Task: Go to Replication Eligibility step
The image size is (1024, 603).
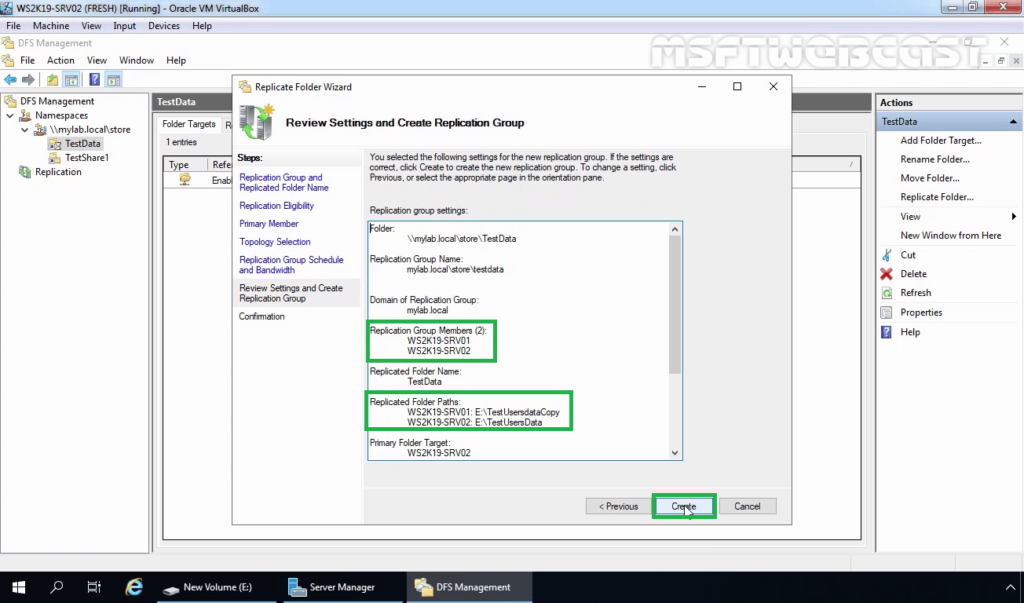Action: (x=276, y=205)
